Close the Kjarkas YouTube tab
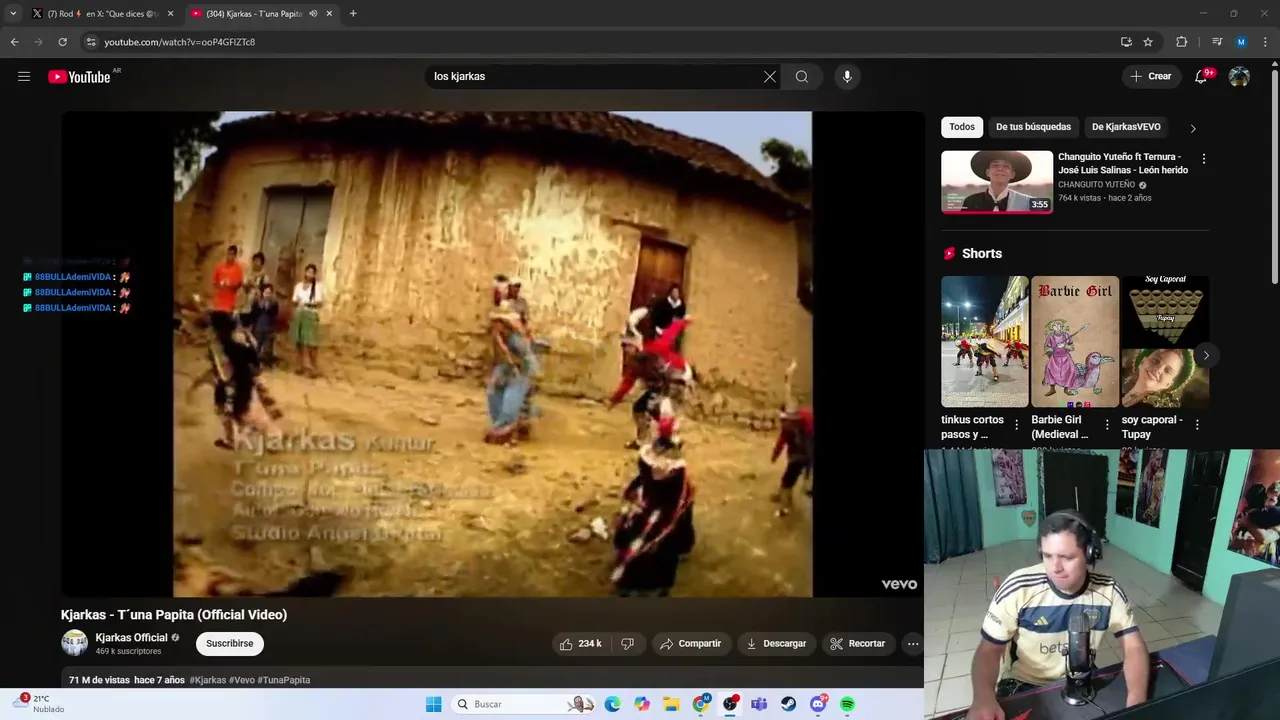 329,14
